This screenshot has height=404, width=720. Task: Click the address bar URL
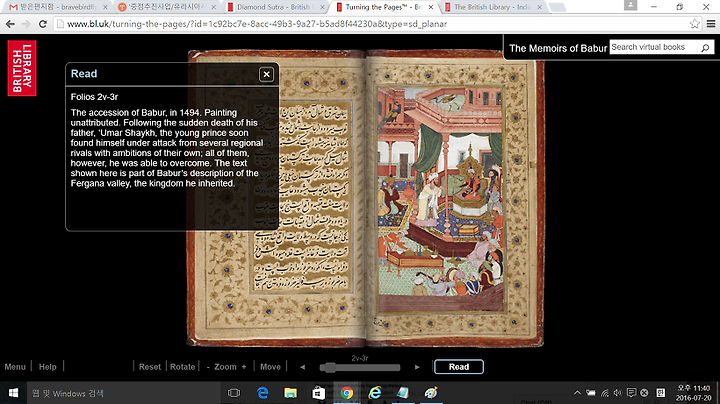coord(257,24)
